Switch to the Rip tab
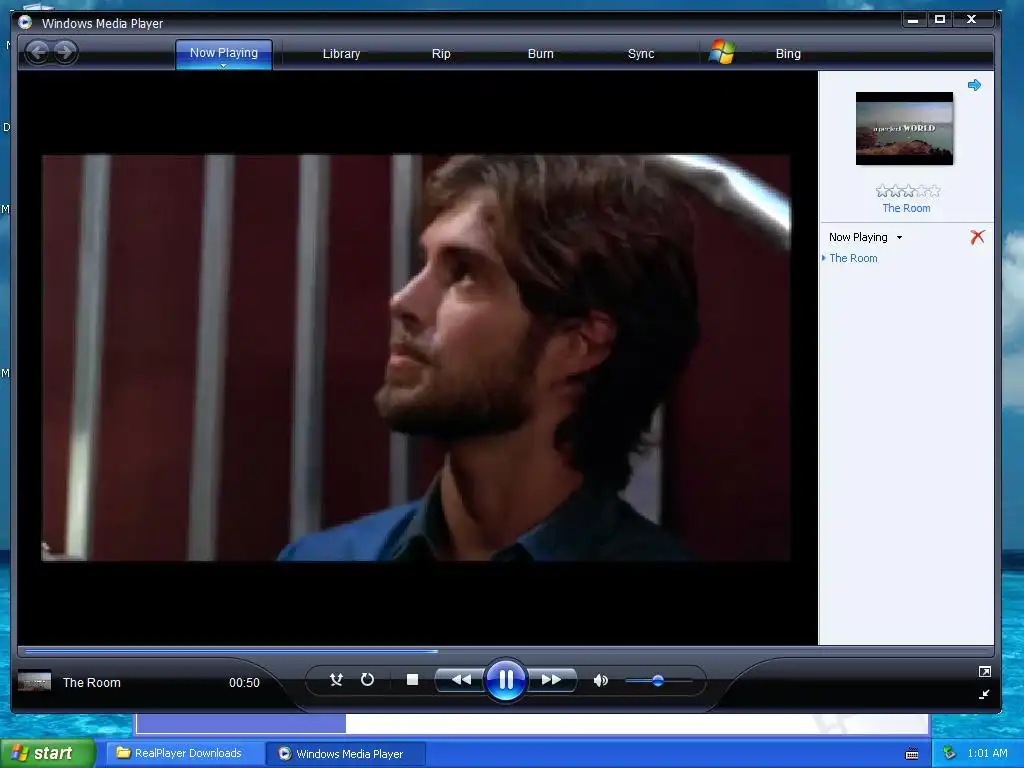This screenshot has width=1024, height=768. pos(441,54)
